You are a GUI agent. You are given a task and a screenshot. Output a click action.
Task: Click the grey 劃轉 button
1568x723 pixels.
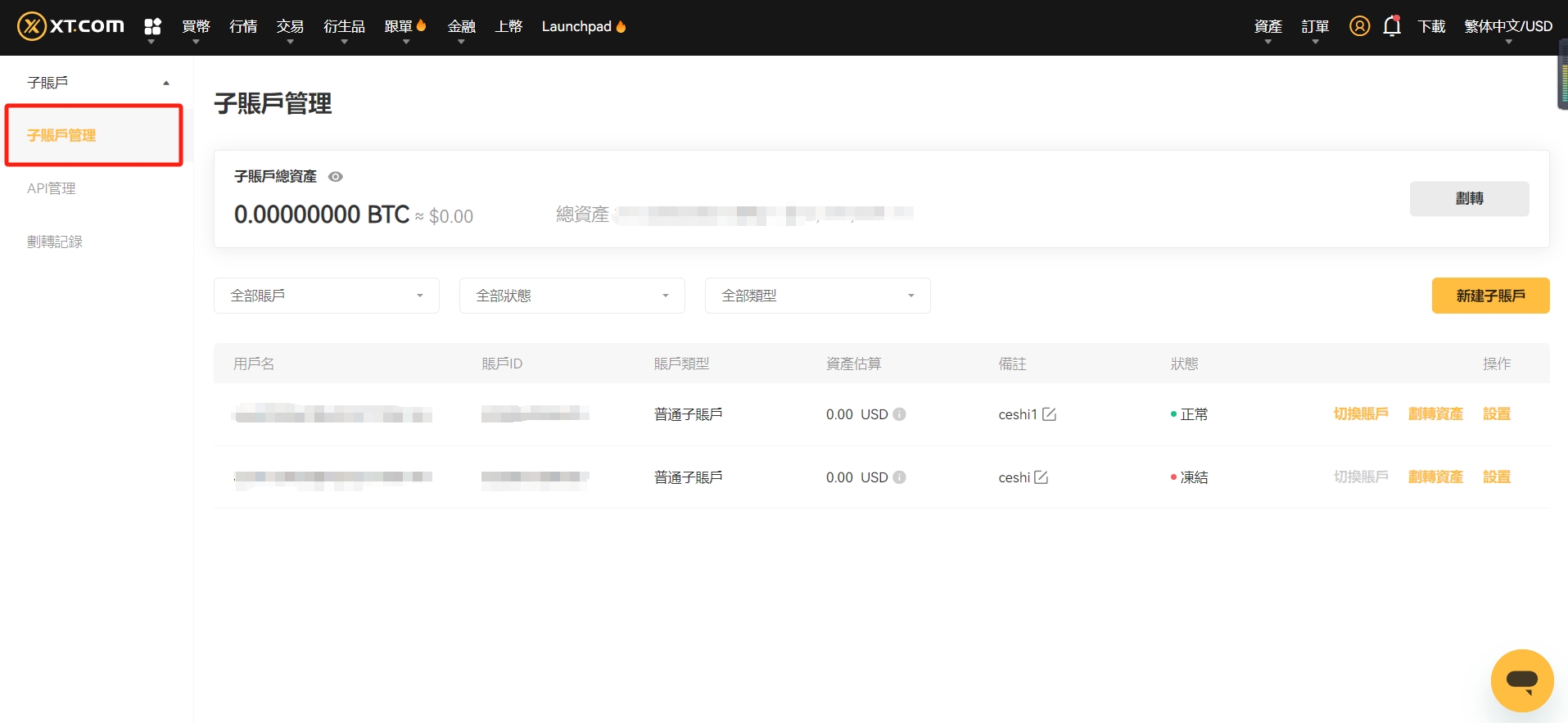click(x=1469, y=198)
